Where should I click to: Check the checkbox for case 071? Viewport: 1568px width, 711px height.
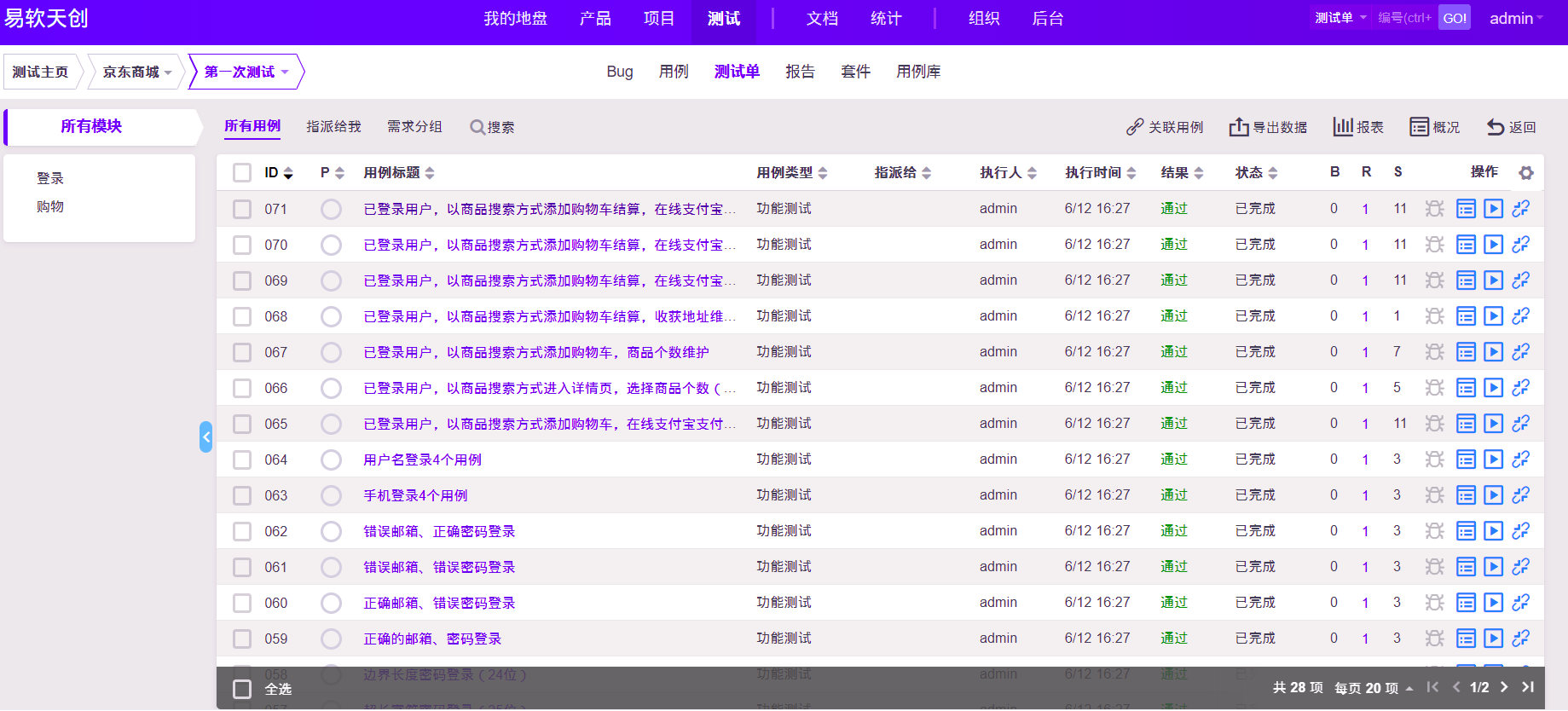click(x=242, y=209)
